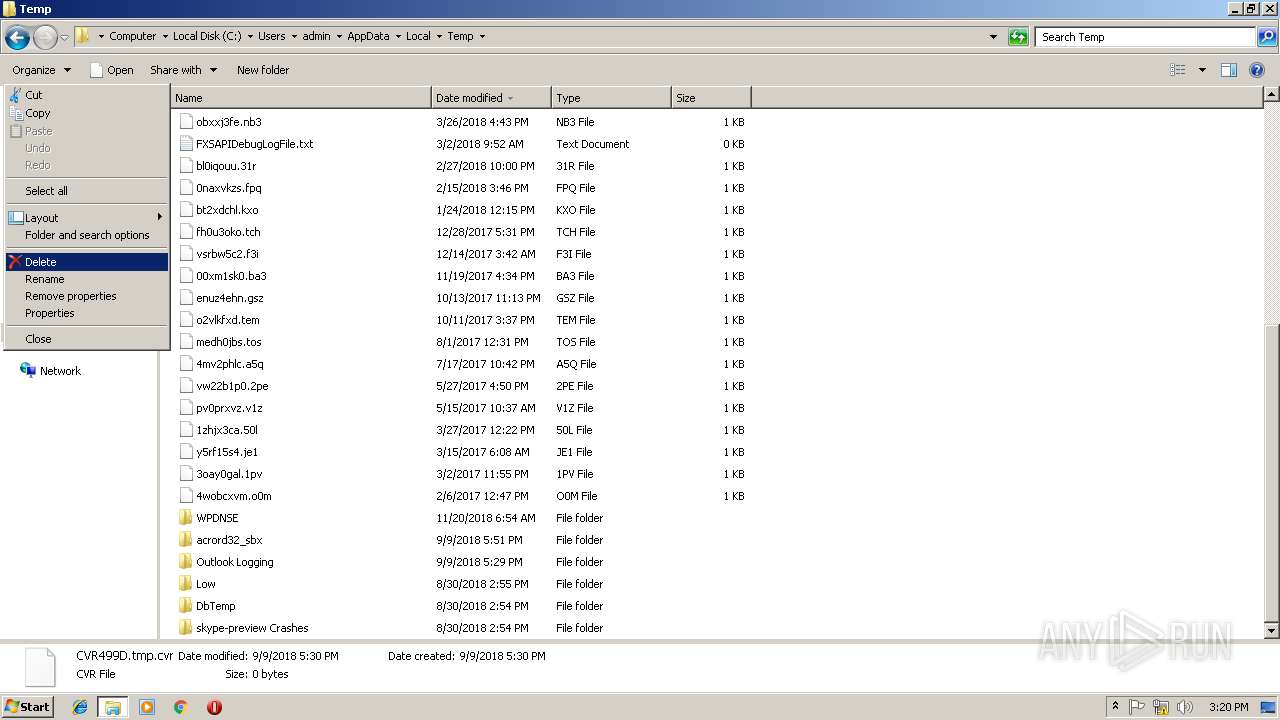Open the address bar history dropdown
Viewport: 1280px width, 720px height.
(993, 37)
